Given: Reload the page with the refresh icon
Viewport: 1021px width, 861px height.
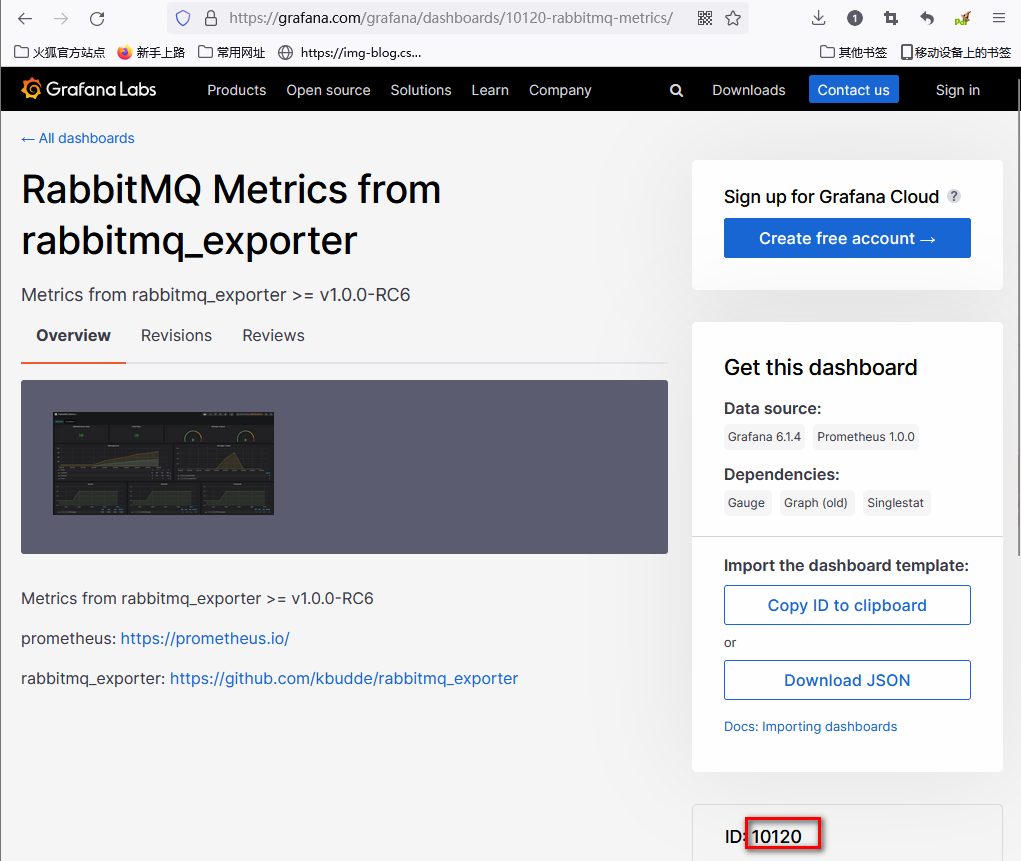Looking at the screenshot, I should click(x=97, y=18).
